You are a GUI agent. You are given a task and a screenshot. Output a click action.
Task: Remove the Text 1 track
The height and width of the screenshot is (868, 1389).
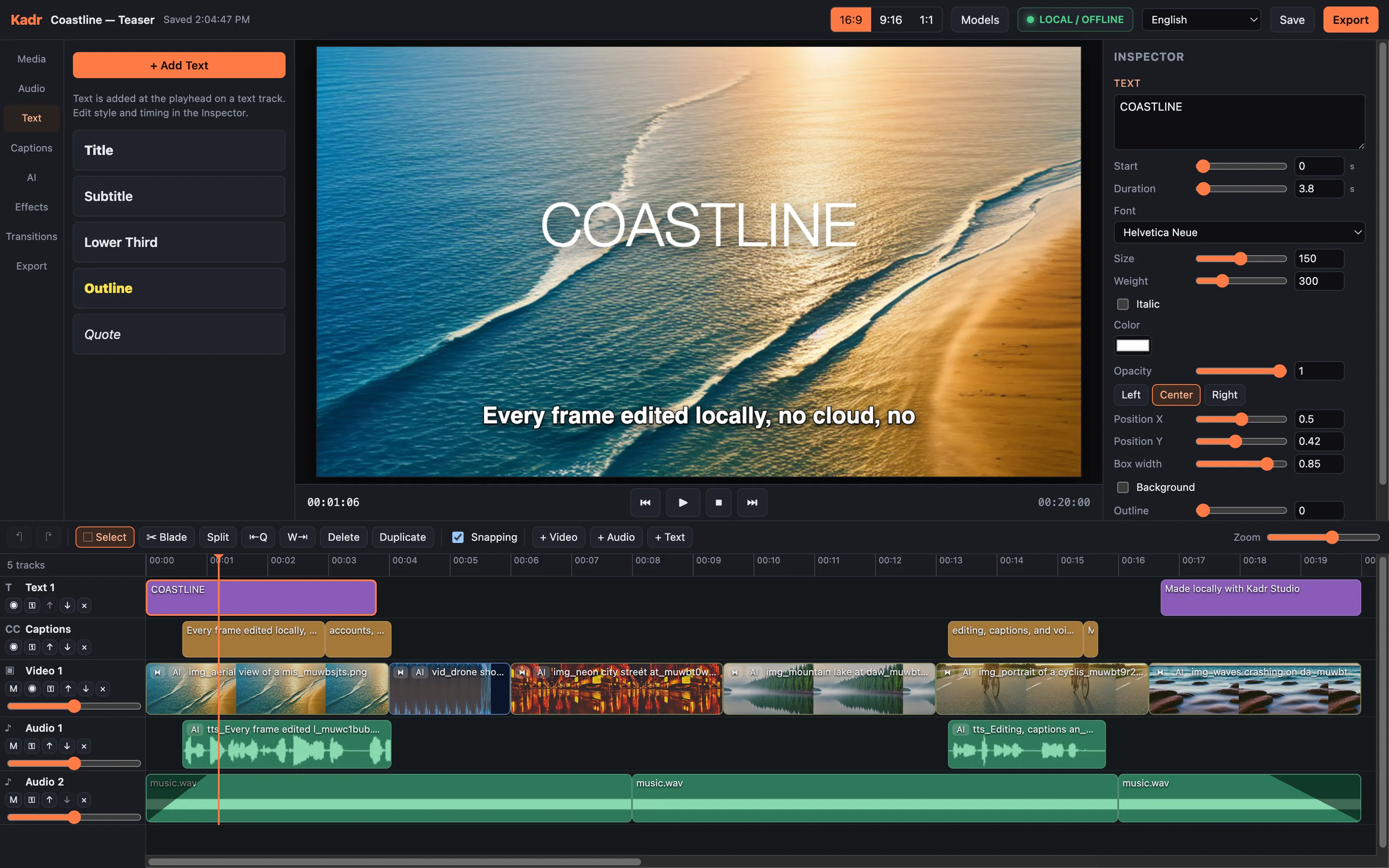(x=84, y=605)
